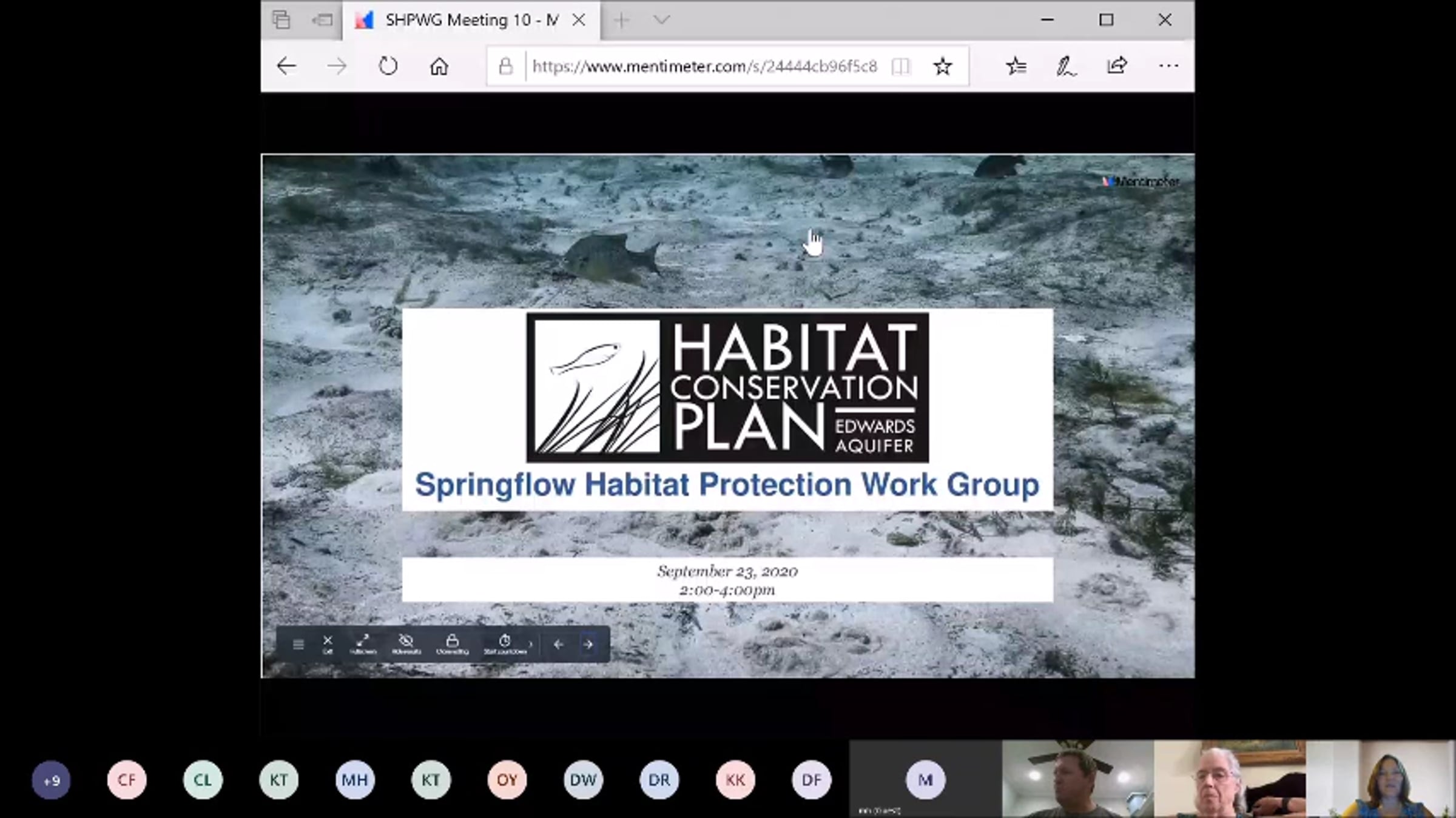Select the KT avatar beside OY
The image size is (1456, 818).
tap(431, 780)
